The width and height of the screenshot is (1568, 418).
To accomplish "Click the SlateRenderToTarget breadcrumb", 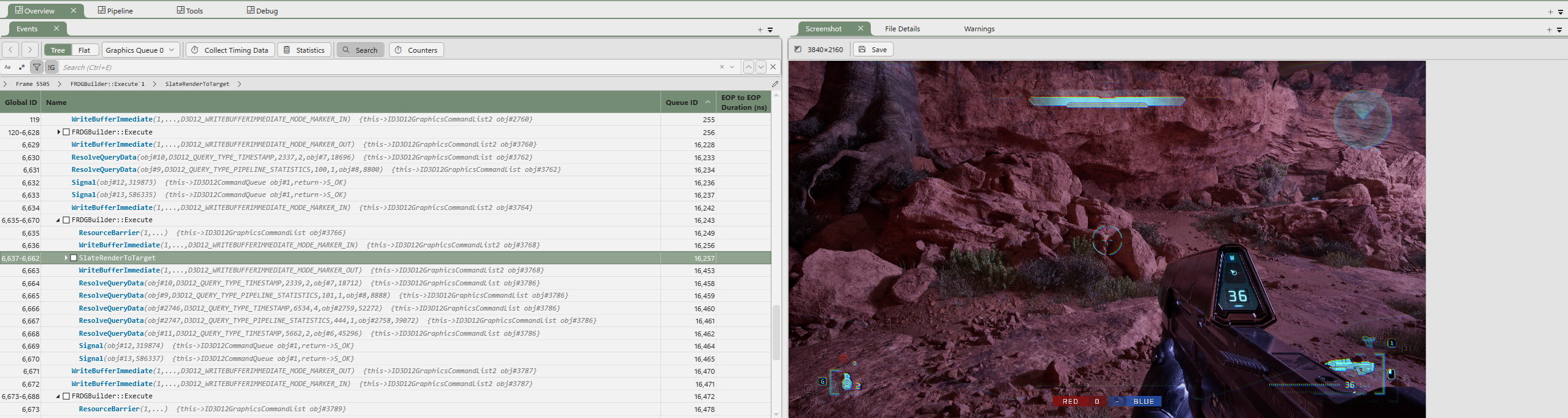I will click(x=197, y=83).
